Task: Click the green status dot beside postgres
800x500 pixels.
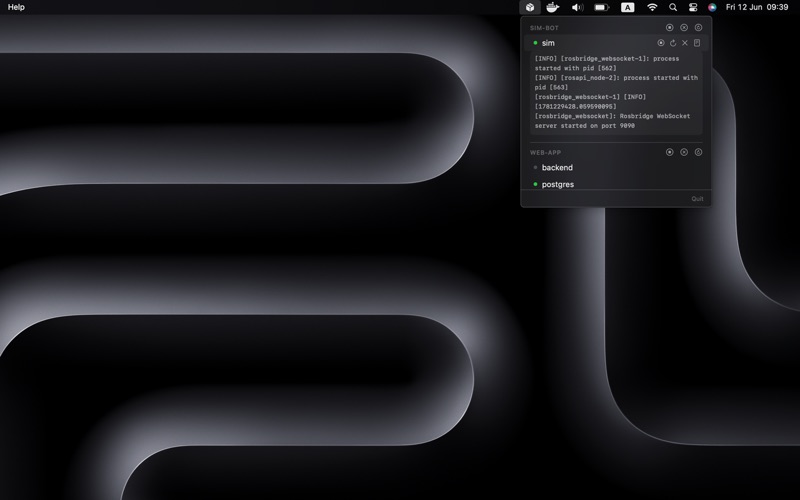Action: coord(535,184)
